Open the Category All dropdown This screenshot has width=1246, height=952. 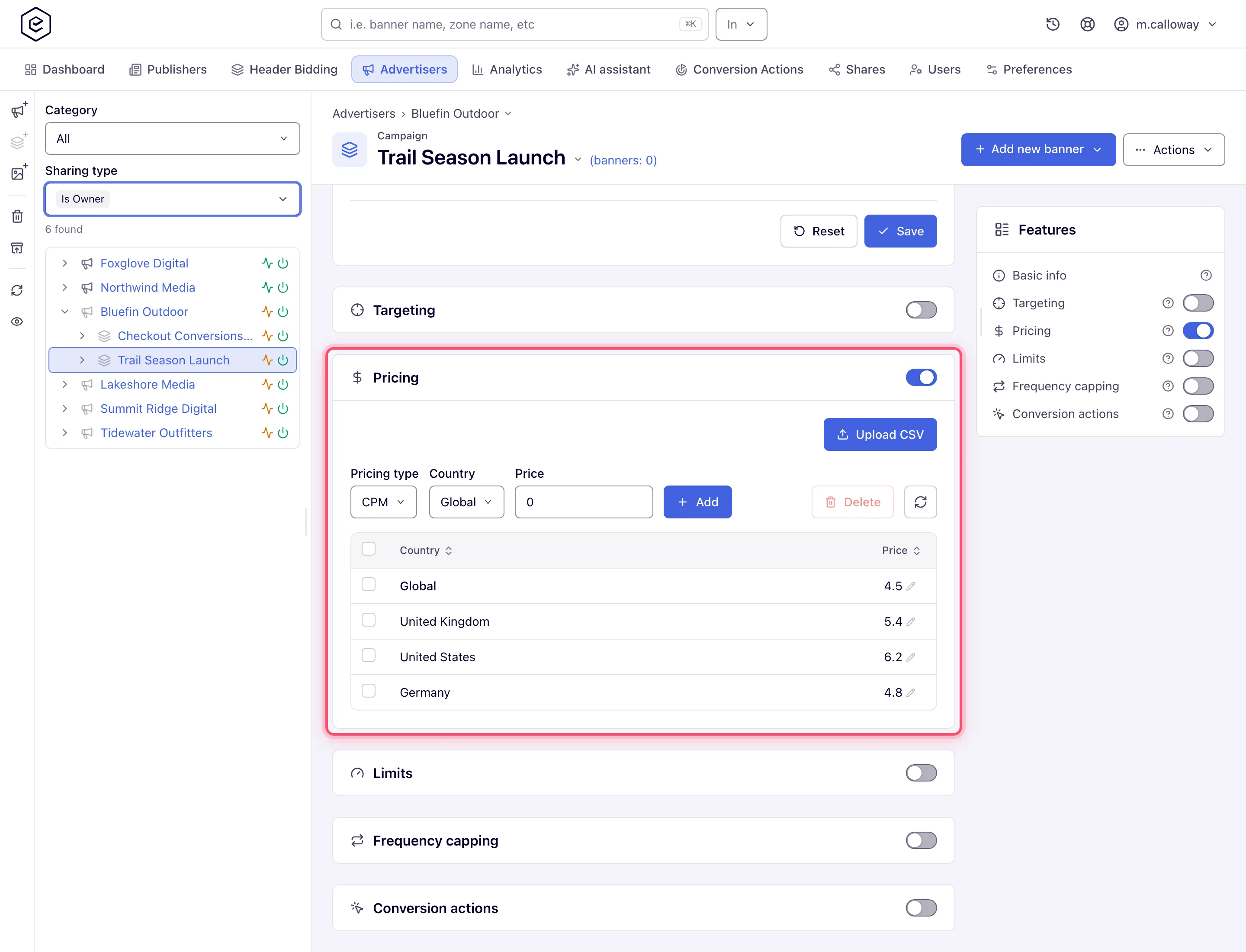tap(172, 139)
